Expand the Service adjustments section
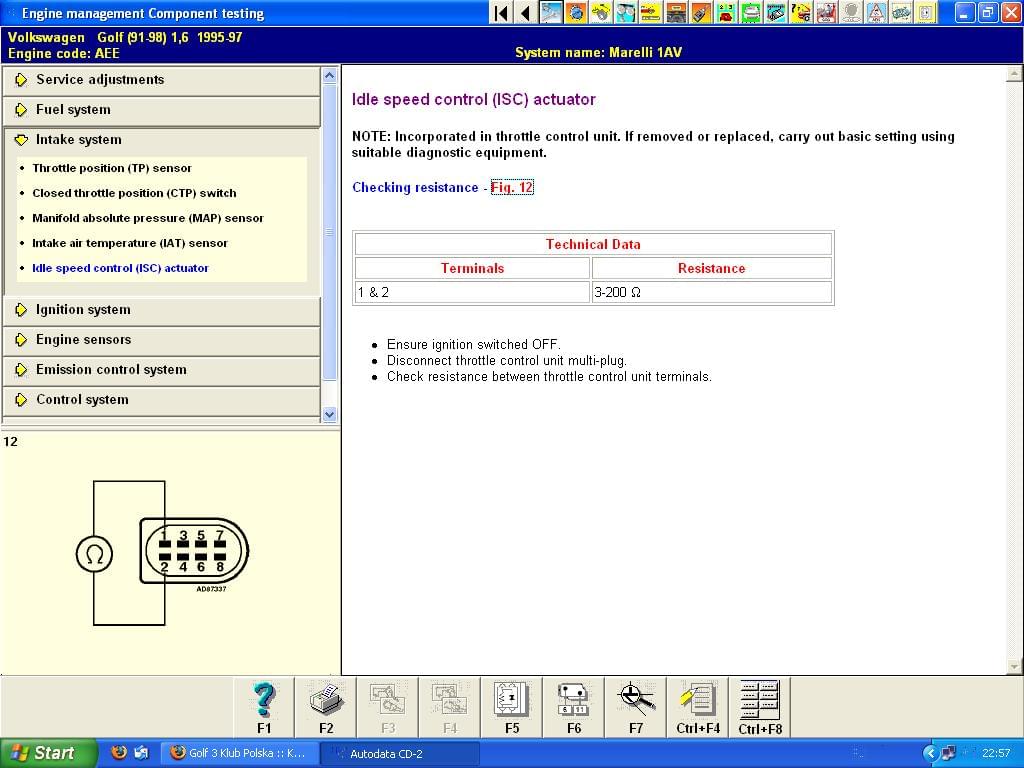 click(x=100, y=80)
